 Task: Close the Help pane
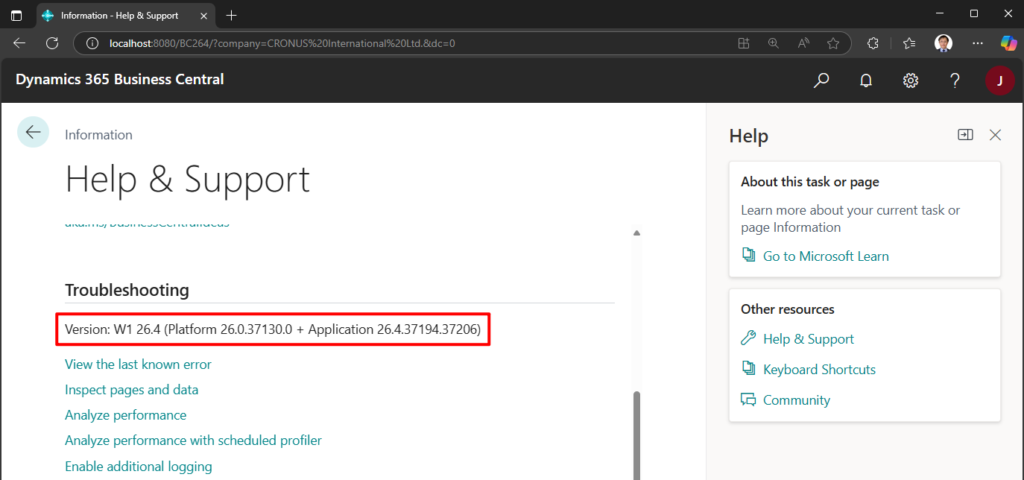click(x=995, y=135)
